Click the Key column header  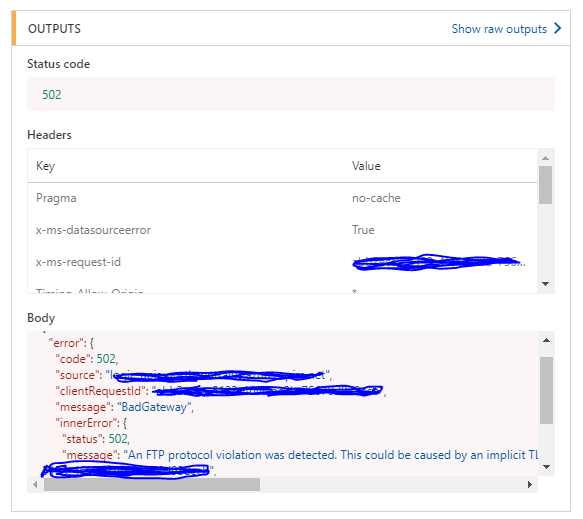(x=45, y=166)
